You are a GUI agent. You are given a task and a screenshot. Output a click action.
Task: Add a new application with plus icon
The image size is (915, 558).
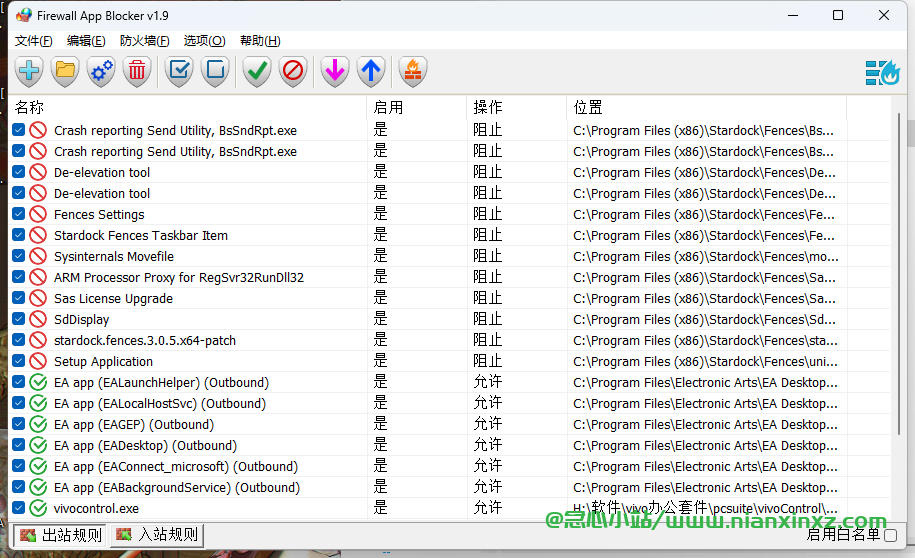(x=29, y=71)
